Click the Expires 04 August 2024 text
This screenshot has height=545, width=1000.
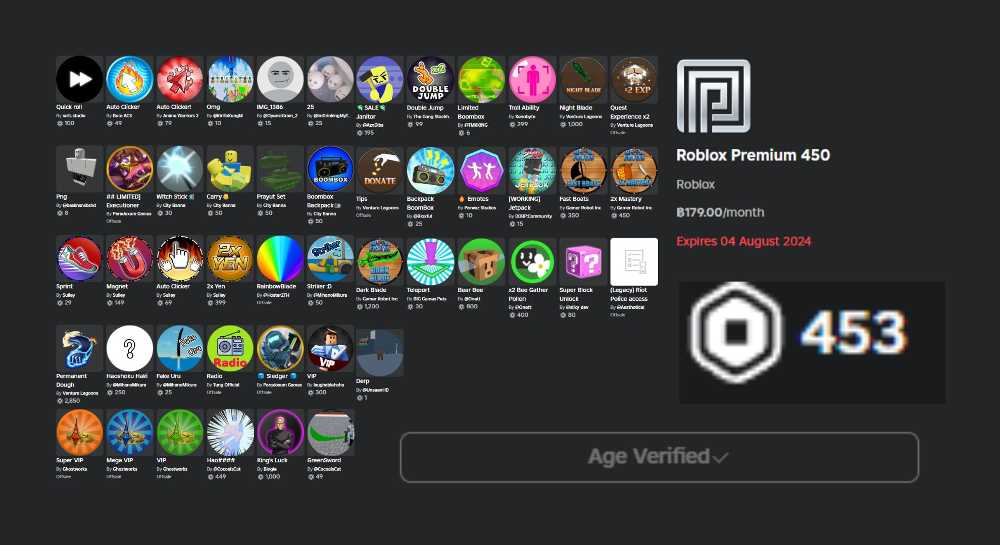coord(744,241)
